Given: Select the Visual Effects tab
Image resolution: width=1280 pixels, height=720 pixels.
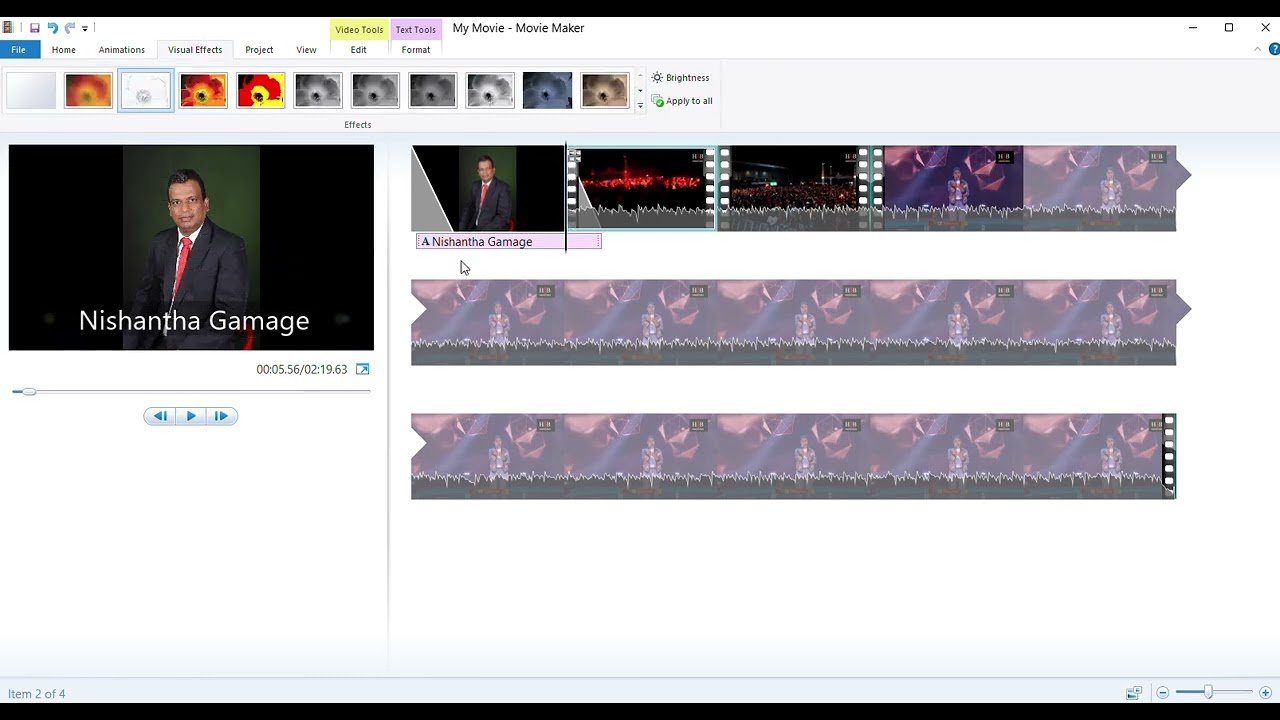Looking at the screenshot, I should tap(195, 50).
